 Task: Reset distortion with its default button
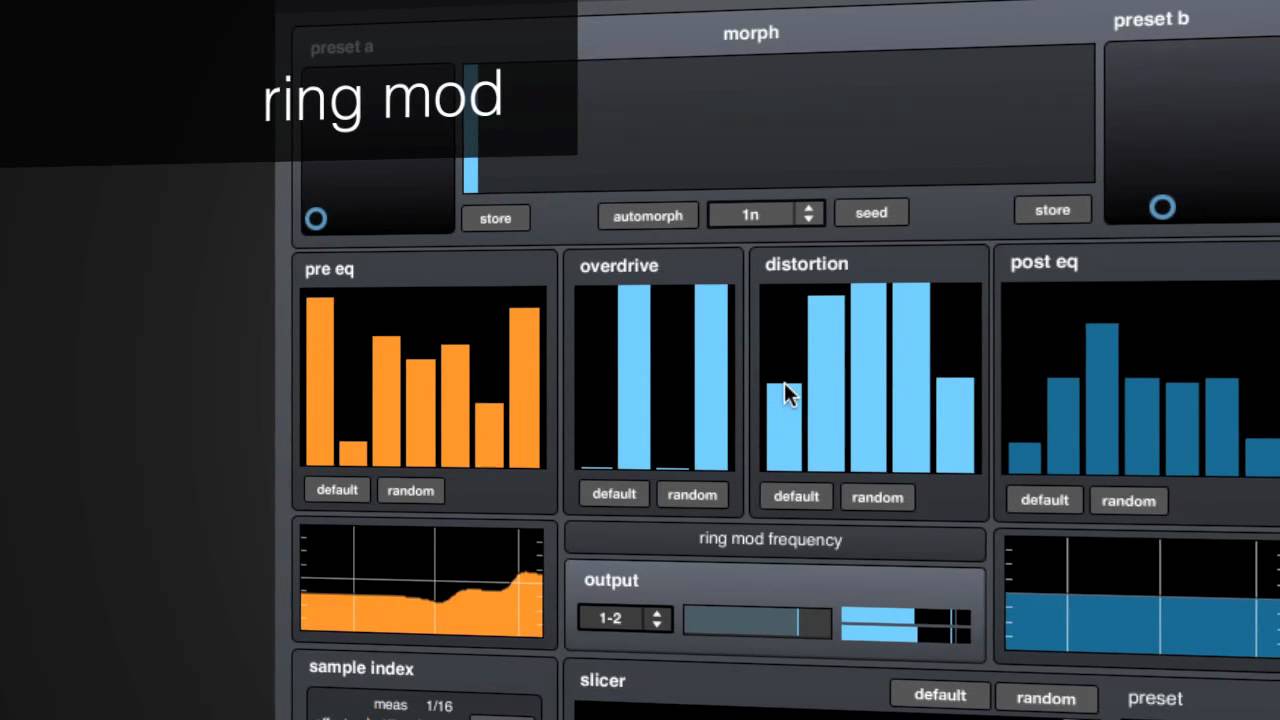(797, 496)
